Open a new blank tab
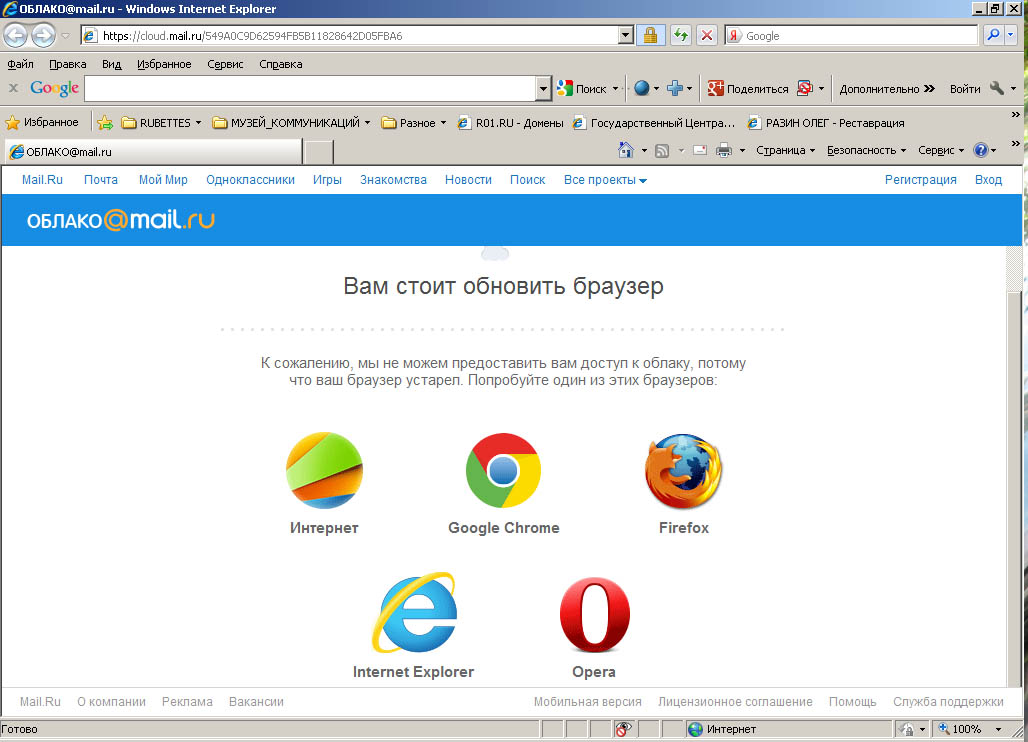The height and width of the screenshot is (742, 1028). tap(319, 151)
